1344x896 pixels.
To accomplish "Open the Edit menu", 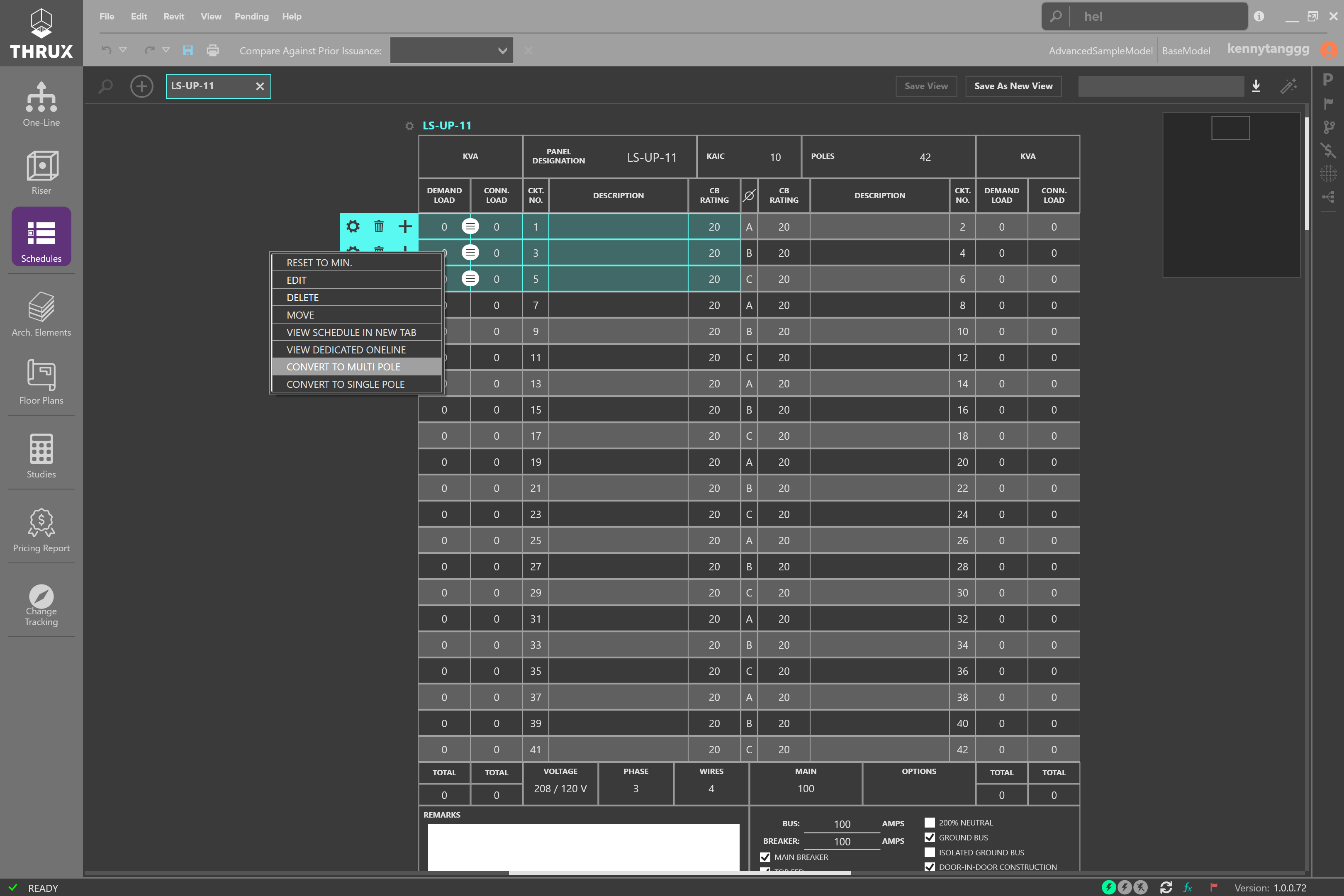I will pyautogui.click(x=139, y=17).
